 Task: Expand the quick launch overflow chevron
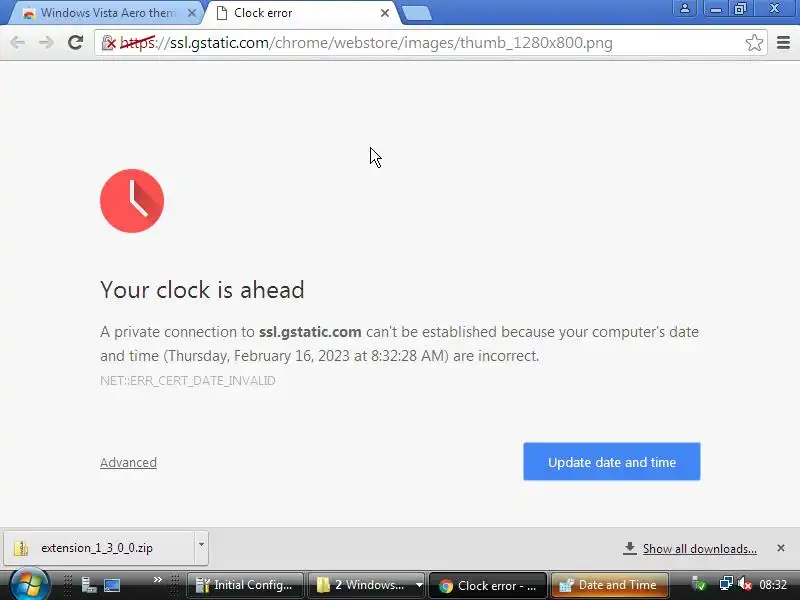click(158, 579)
